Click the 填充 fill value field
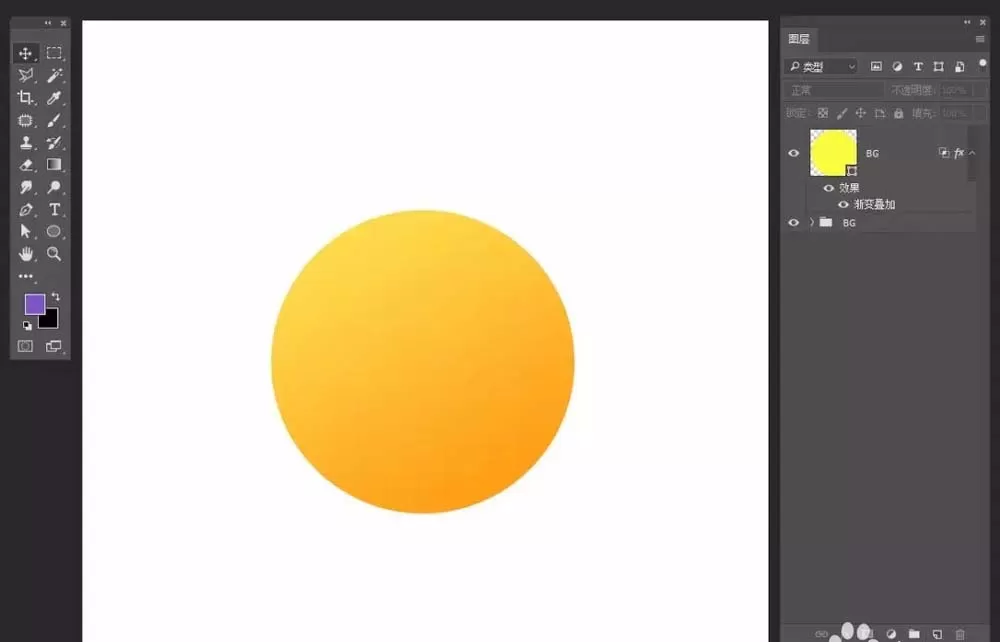 957,113
